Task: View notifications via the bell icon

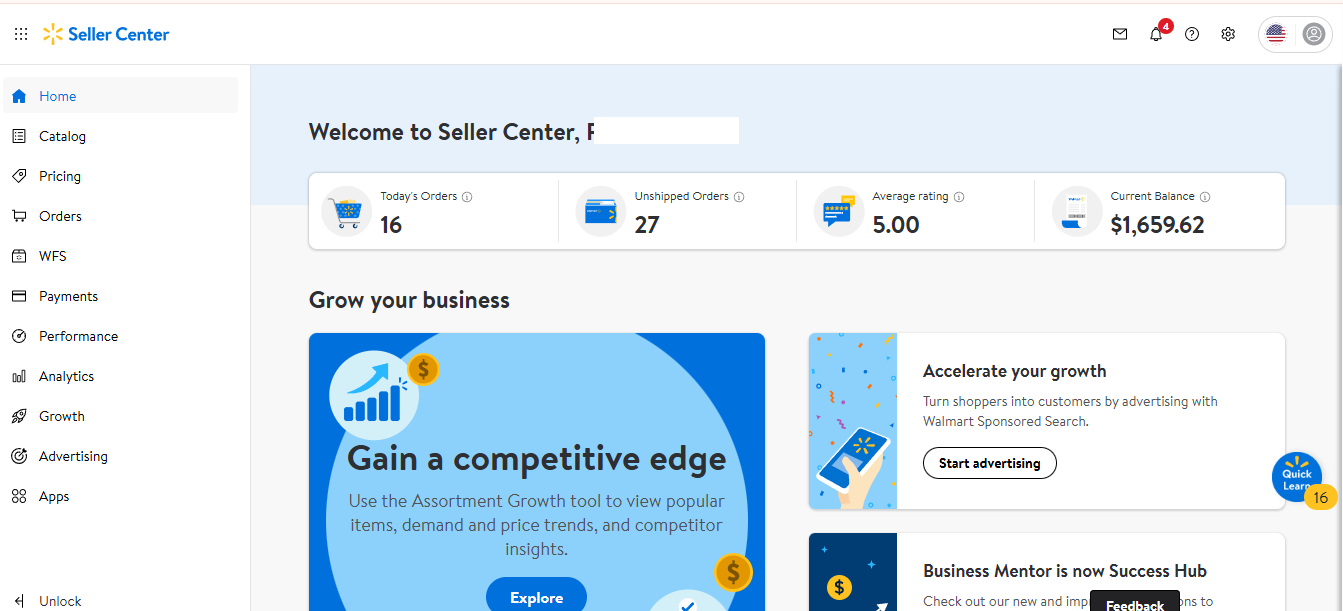Action: click(x=1156, y=34)
